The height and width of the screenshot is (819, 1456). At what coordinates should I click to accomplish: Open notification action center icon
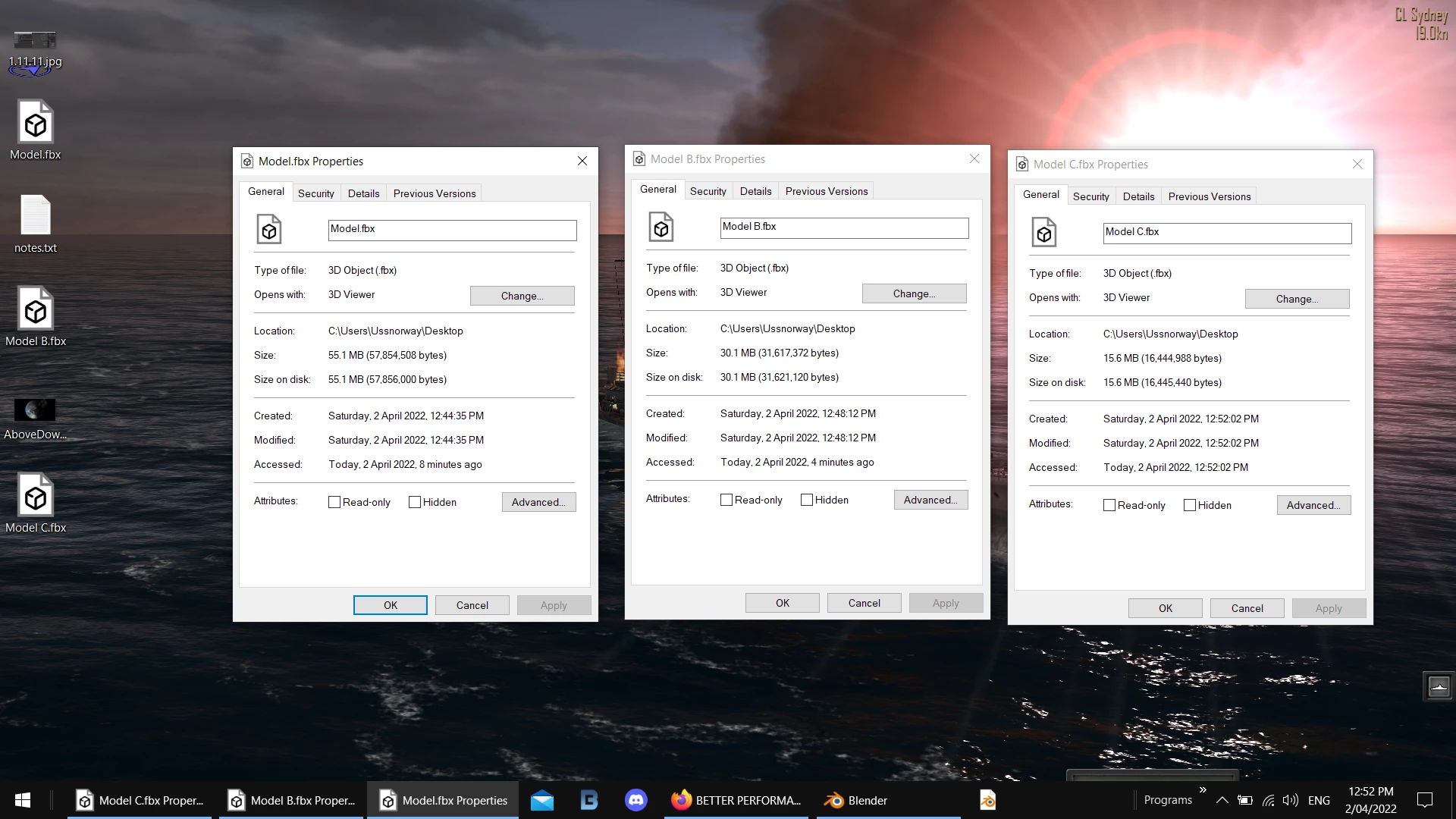tap(1424, 800)
